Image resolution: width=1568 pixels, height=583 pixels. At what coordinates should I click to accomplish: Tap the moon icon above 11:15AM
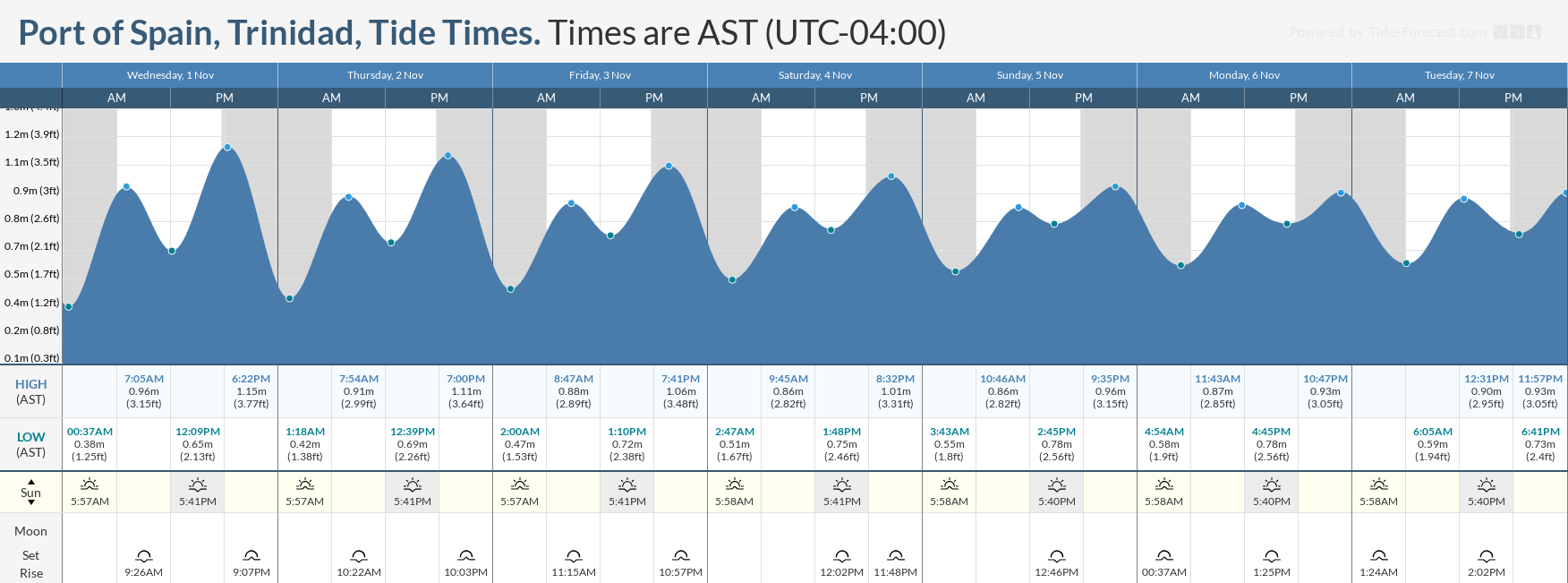[573, 556]
